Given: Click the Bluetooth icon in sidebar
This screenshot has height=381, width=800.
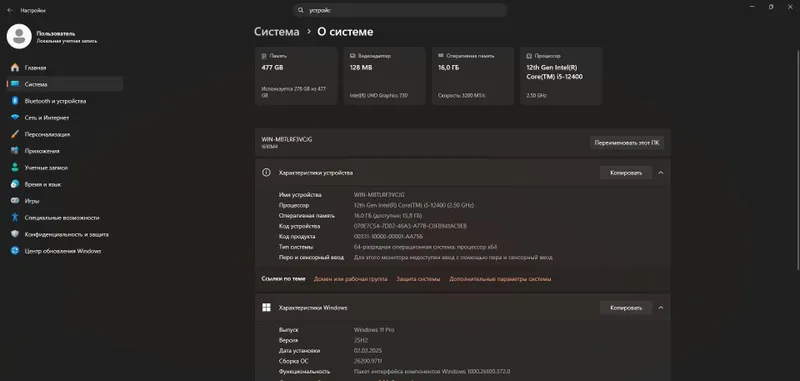Looking at the screenshot, I should (x=15, y=101).
